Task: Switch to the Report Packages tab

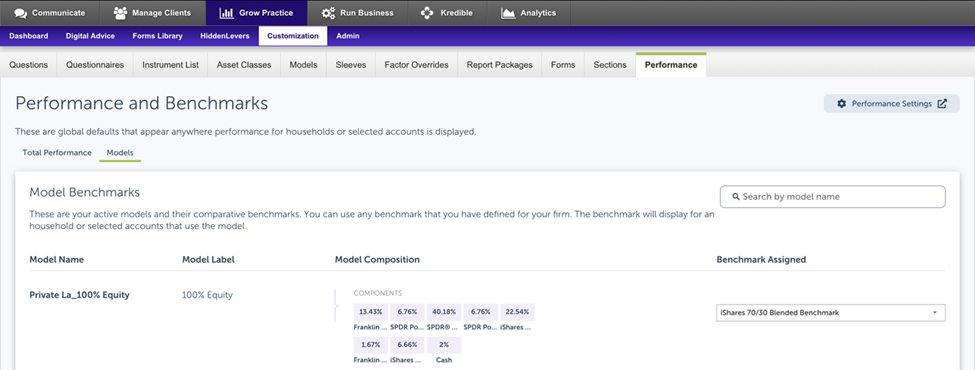Action: click(x=500, y=65)
